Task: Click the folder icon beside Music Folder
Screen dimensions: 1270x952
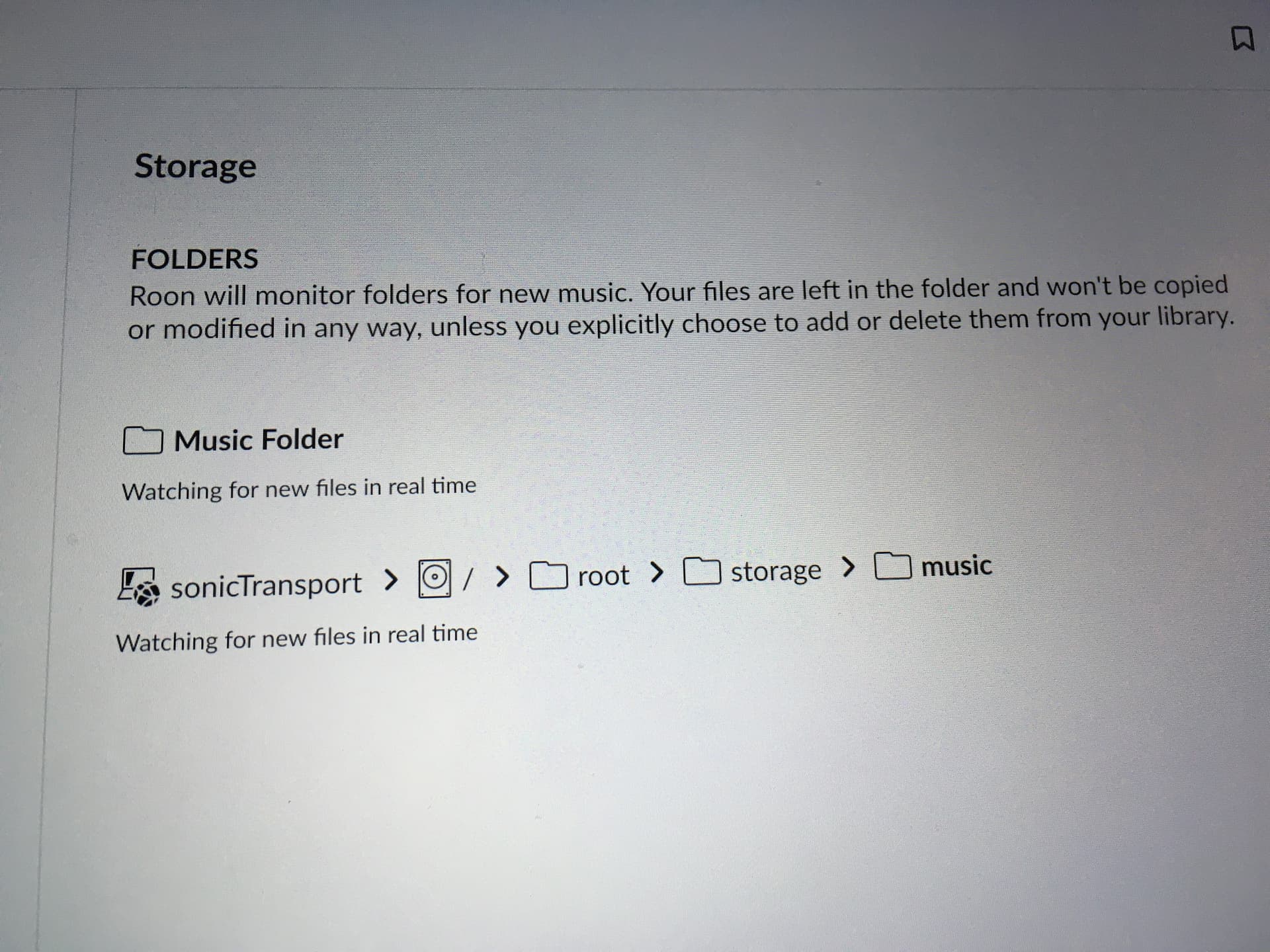Action: pos(142,441)
